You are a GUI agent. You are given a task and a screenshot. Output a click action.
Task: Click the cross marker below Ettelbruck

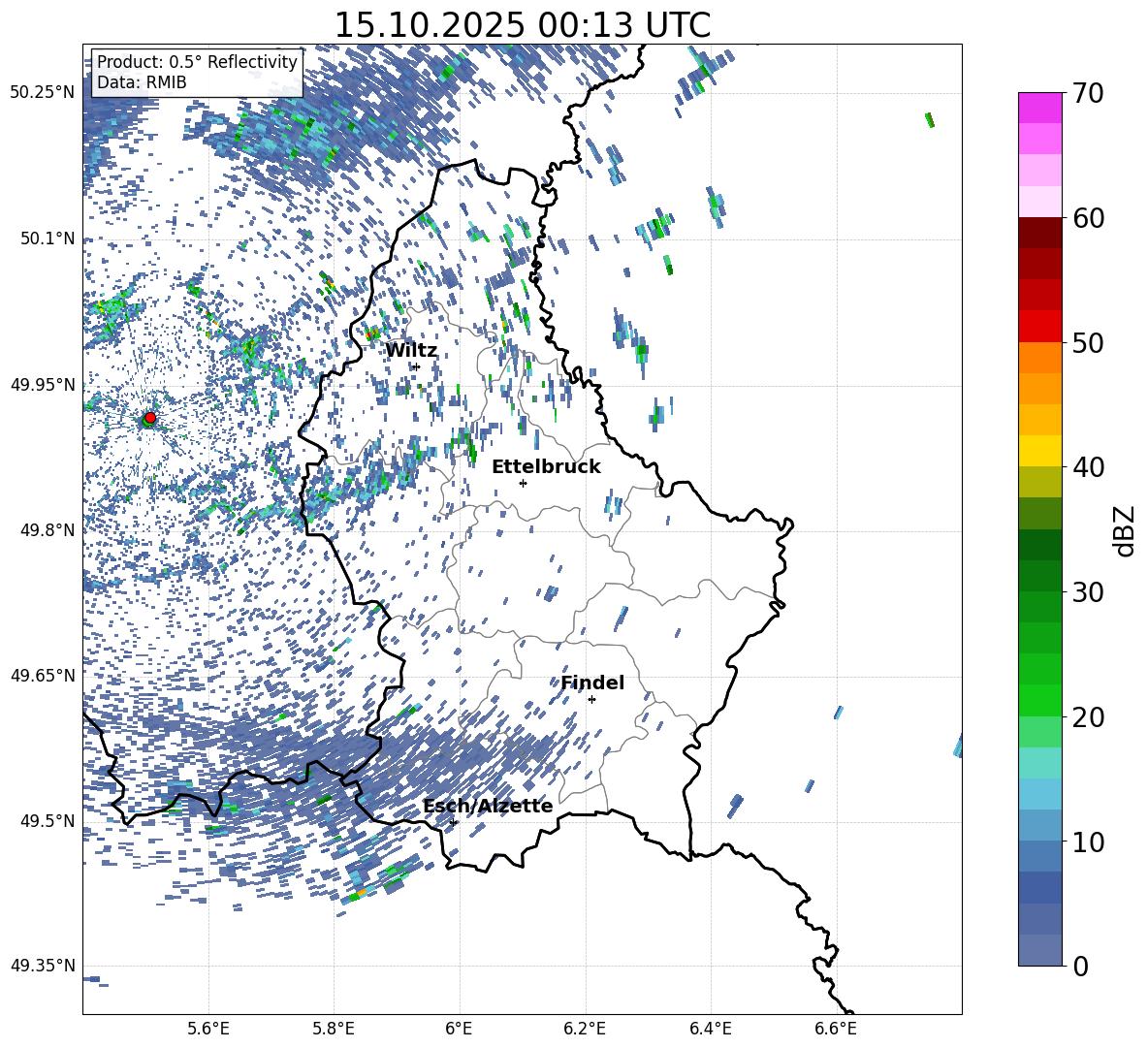tap(523, 483)
